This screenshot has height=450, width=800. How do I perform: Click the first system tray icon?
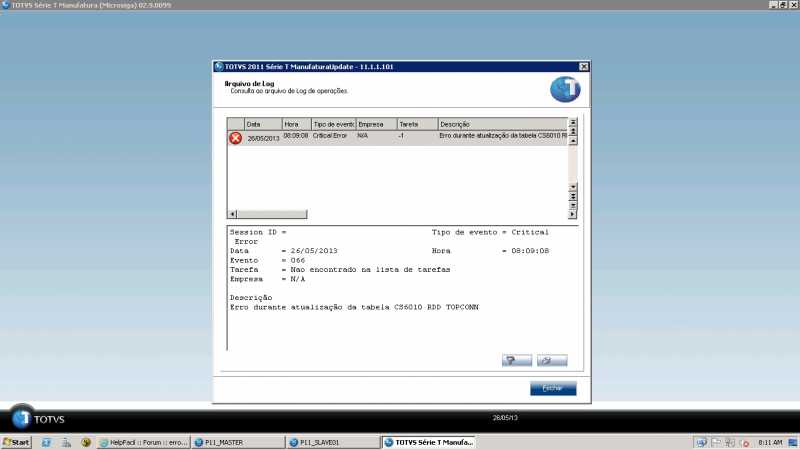pyautogui.click(x=702, y=443)
